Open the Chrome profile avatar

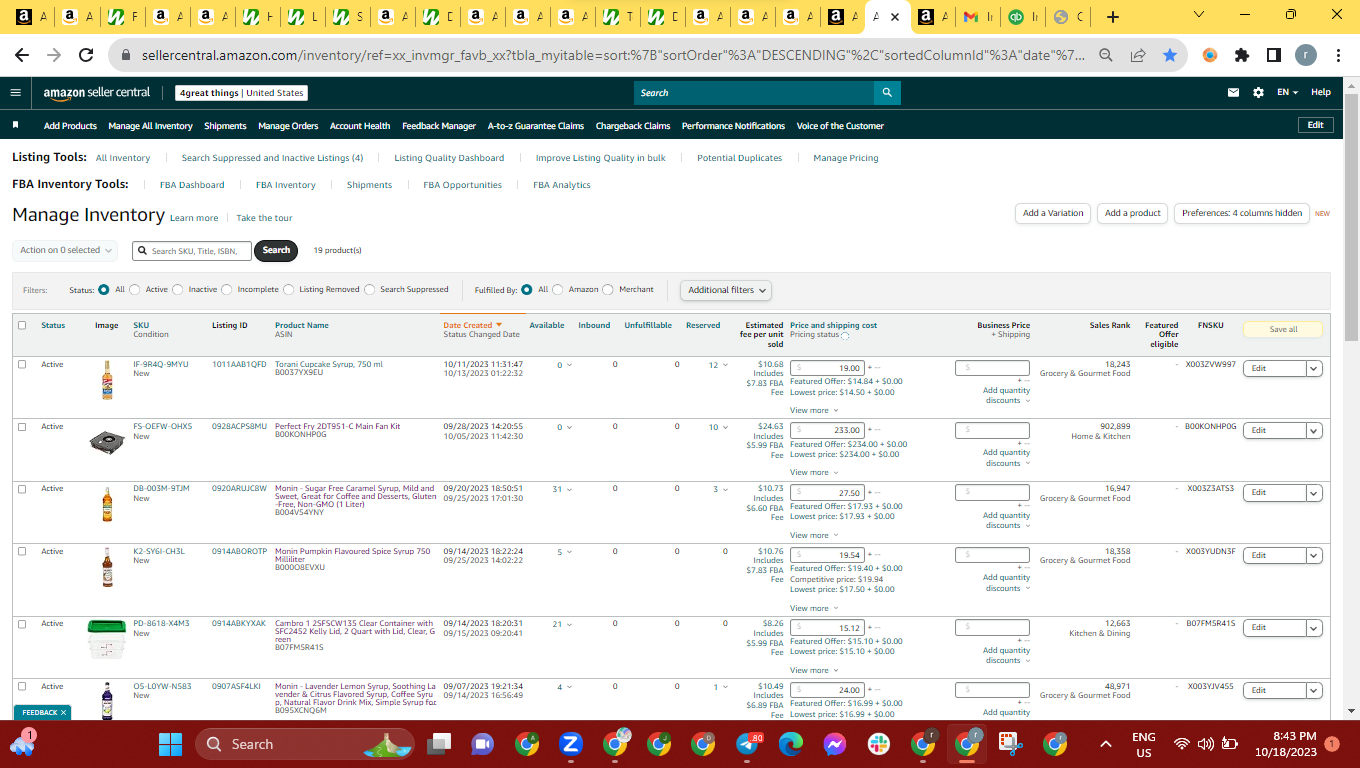click(x=1306, y=55)
